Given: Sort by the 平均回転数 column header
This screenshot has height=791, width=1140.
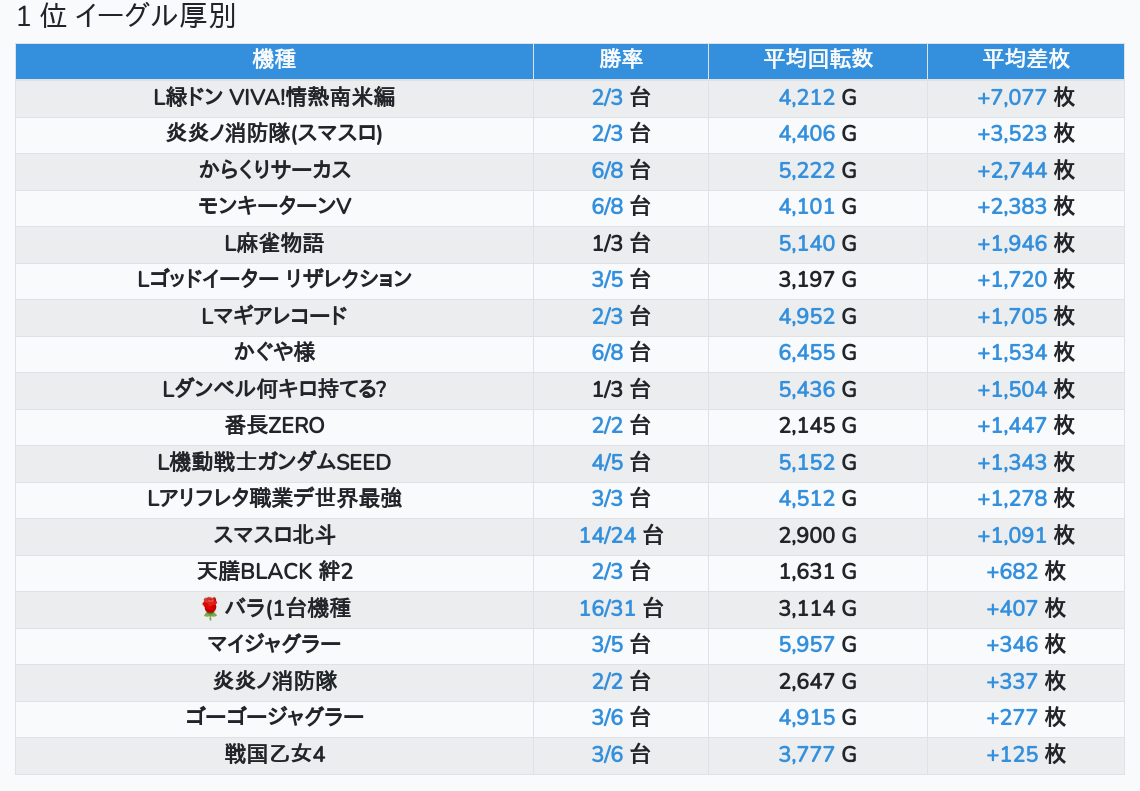Looking at the screenshot, I should click(x=817, y=60).
